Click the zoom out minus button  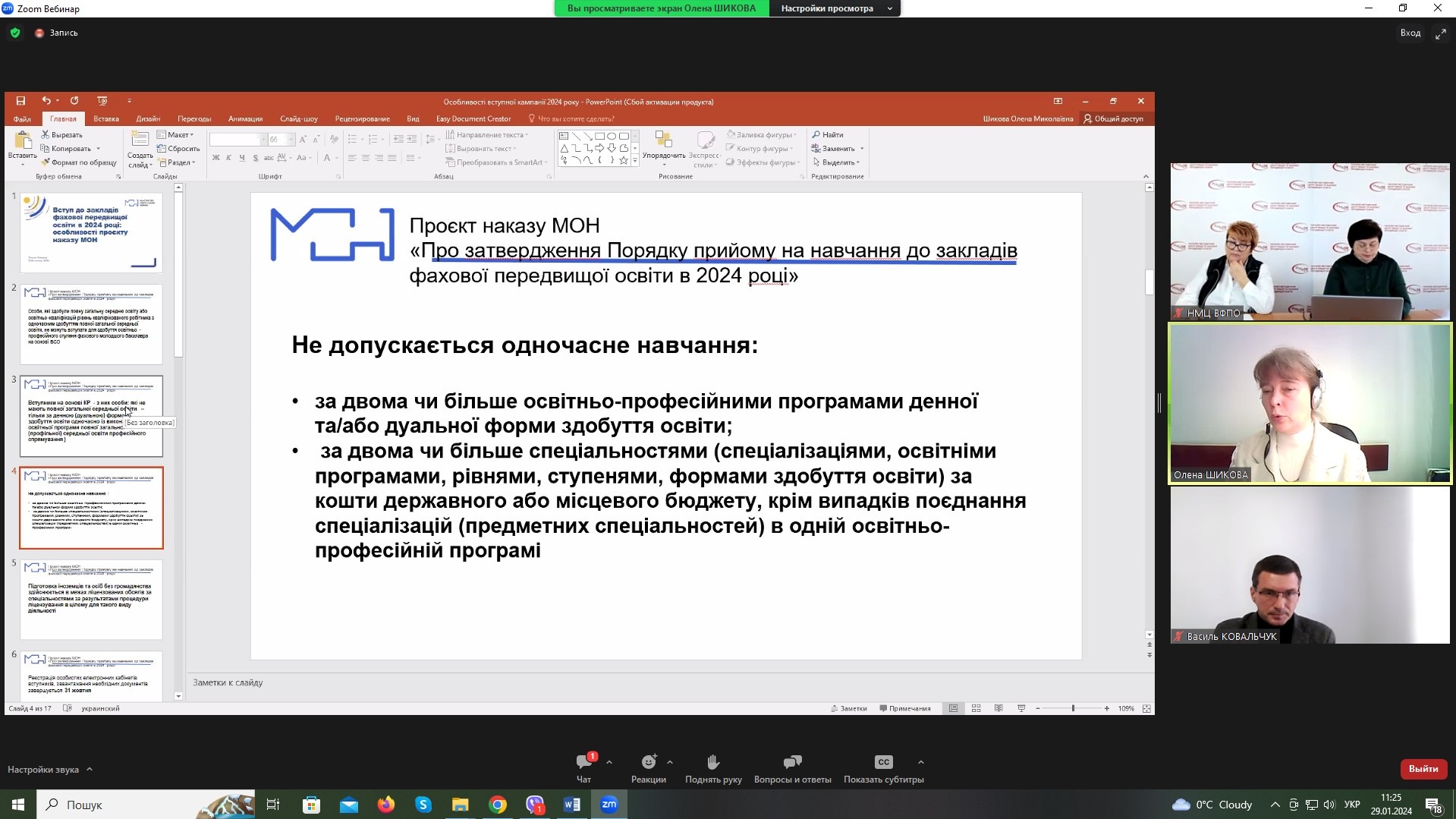(x=1038, y=708)
